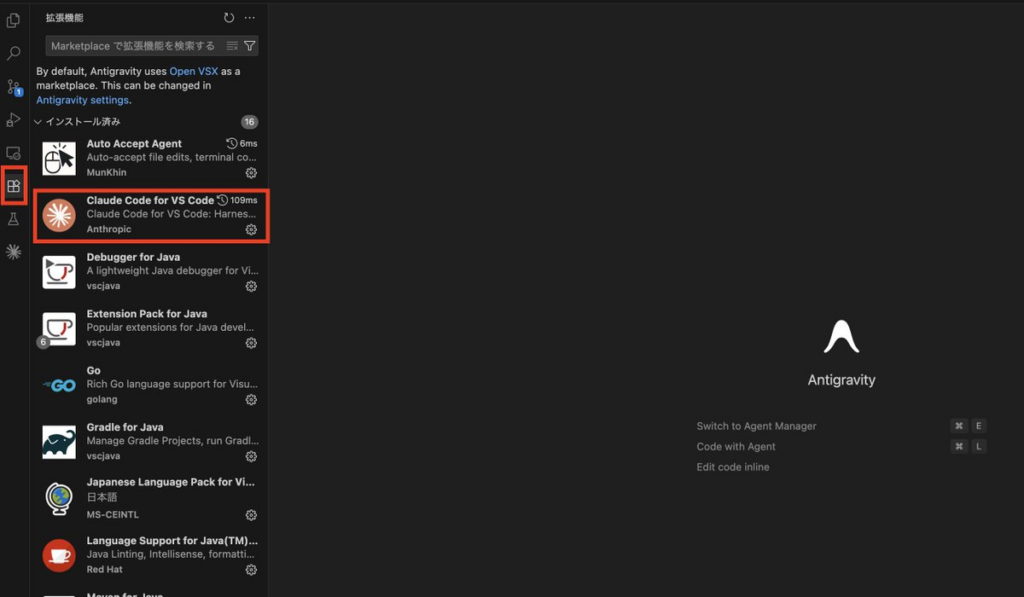The image size is (1024, 597).
Task: Clear extension search results icon
Action: [x=233, y=46]
